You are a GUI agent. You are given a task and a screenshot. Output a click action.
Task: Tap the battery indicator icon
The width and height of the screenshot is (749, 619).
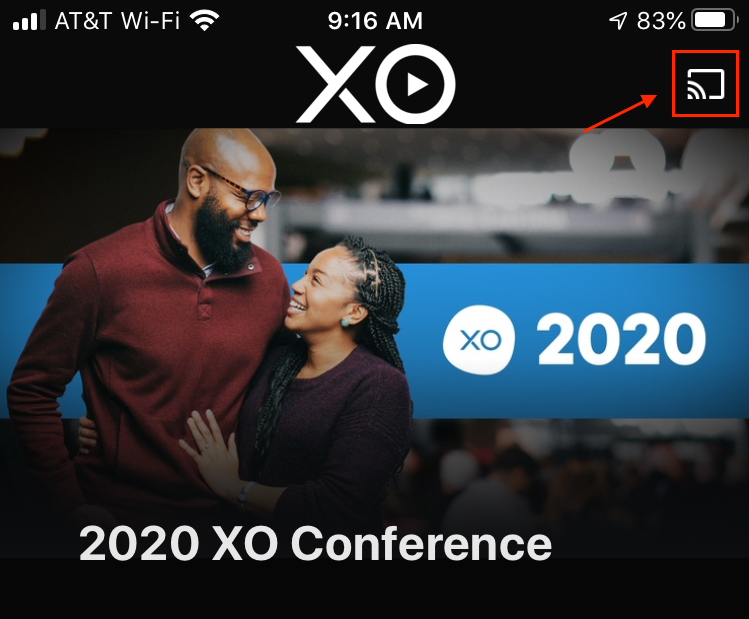pos(715,21)
